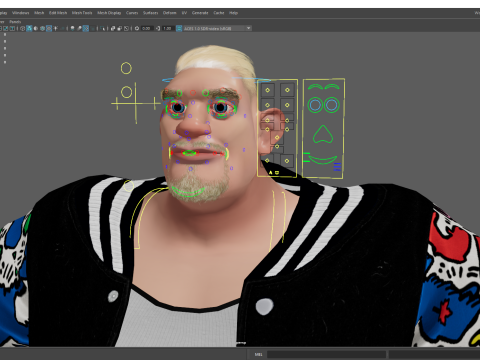Select the green nose control in face picker
Viewport: 480px width, 360px height.
pyautogui.click(x=323, y=134)
